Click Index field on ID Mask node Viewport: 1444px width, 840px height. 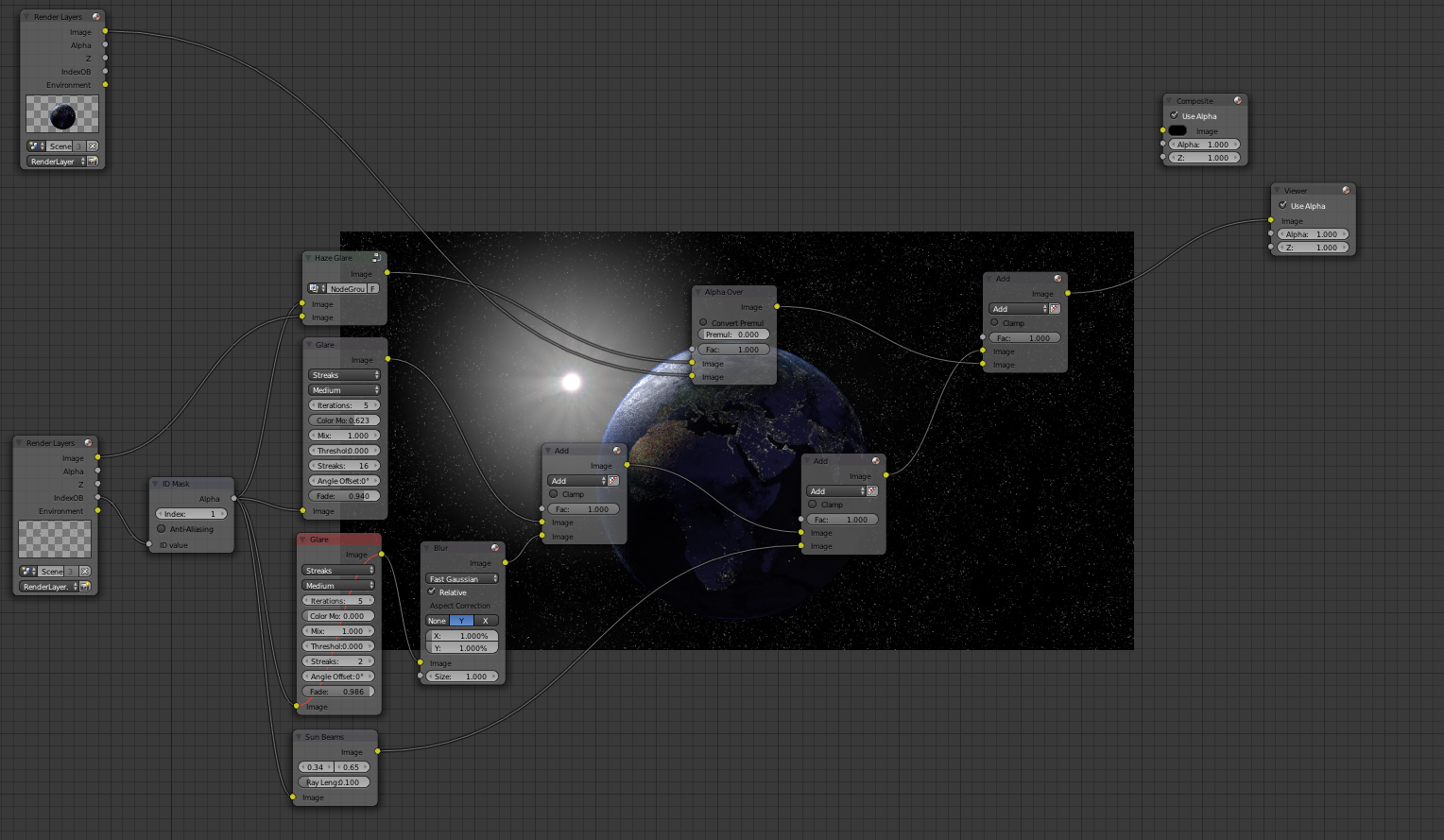click(192, 514)
